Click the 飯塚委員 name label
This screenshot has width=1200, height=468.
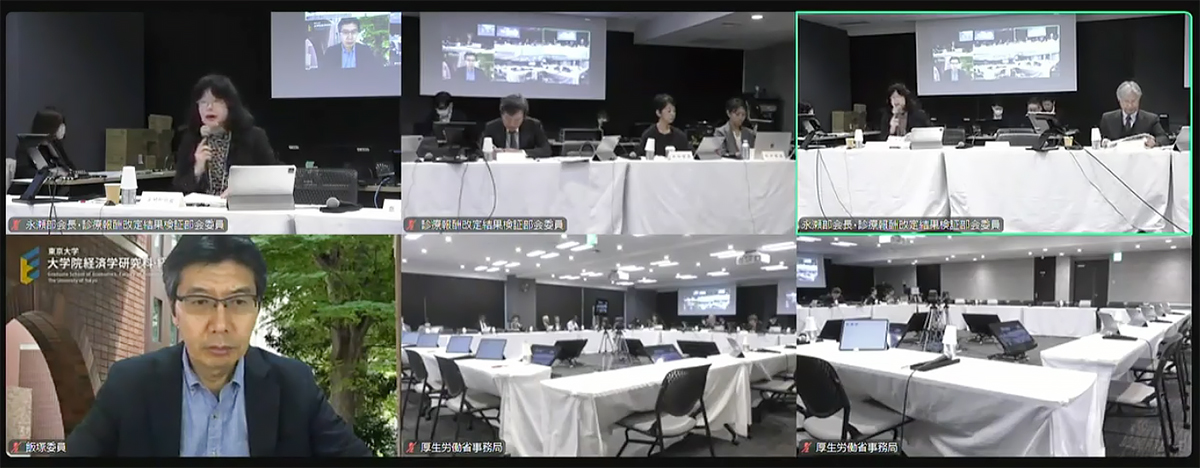pyautogui.click(x=45, y=448)
